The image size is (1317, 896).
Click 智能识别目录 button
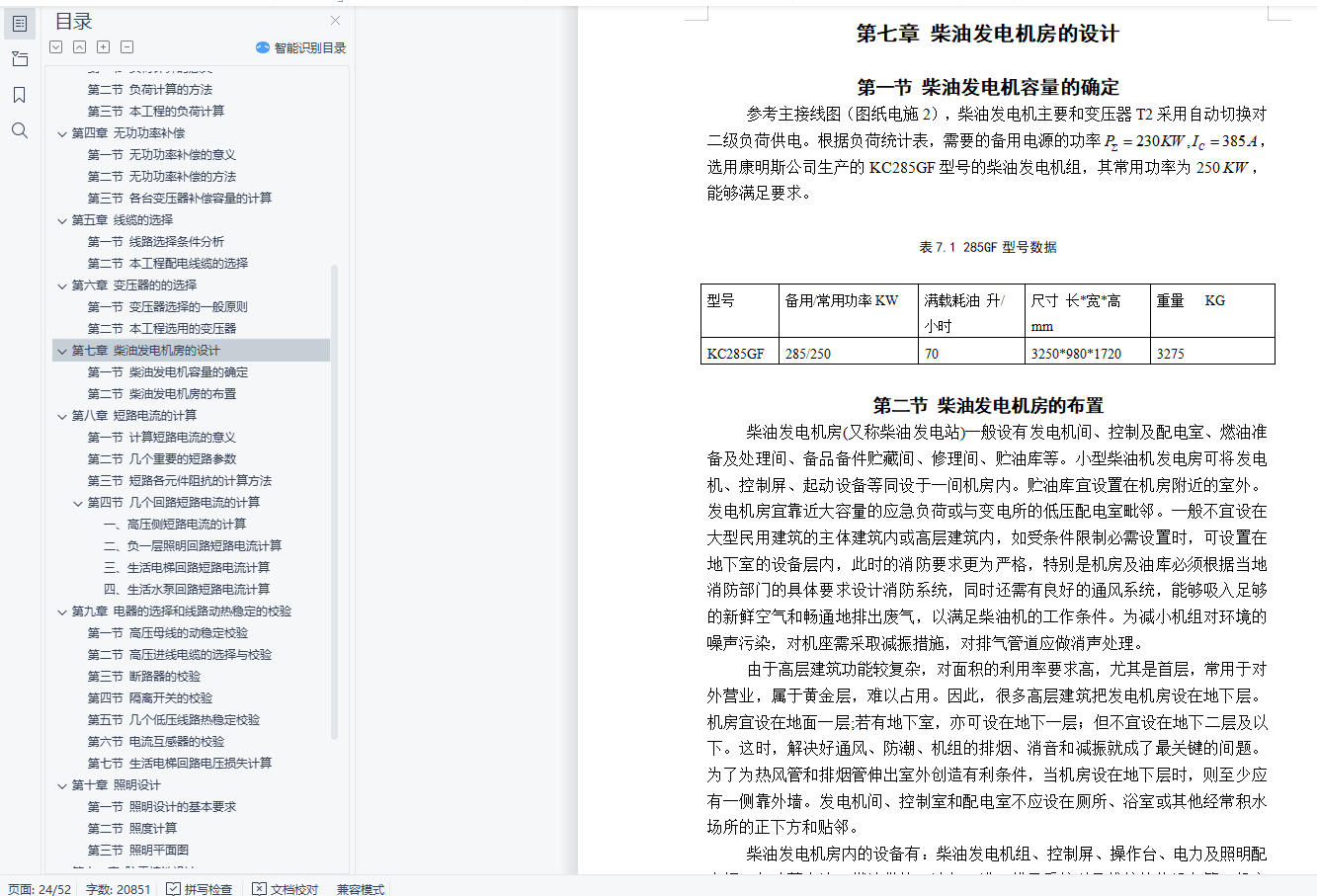300,47
